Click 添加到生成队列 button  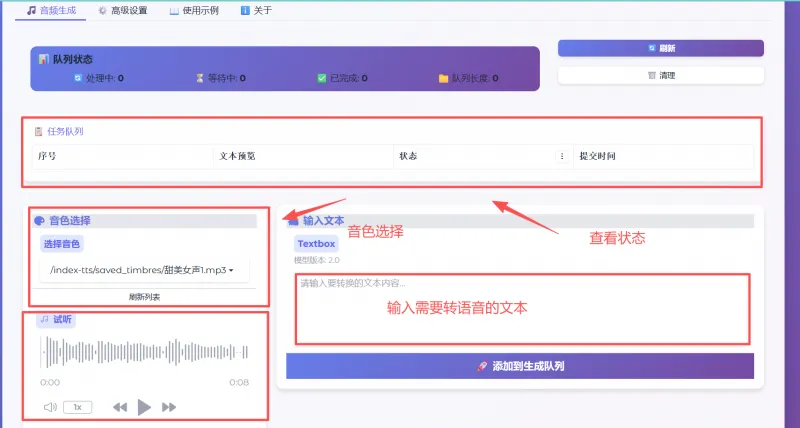coord(520,366)
